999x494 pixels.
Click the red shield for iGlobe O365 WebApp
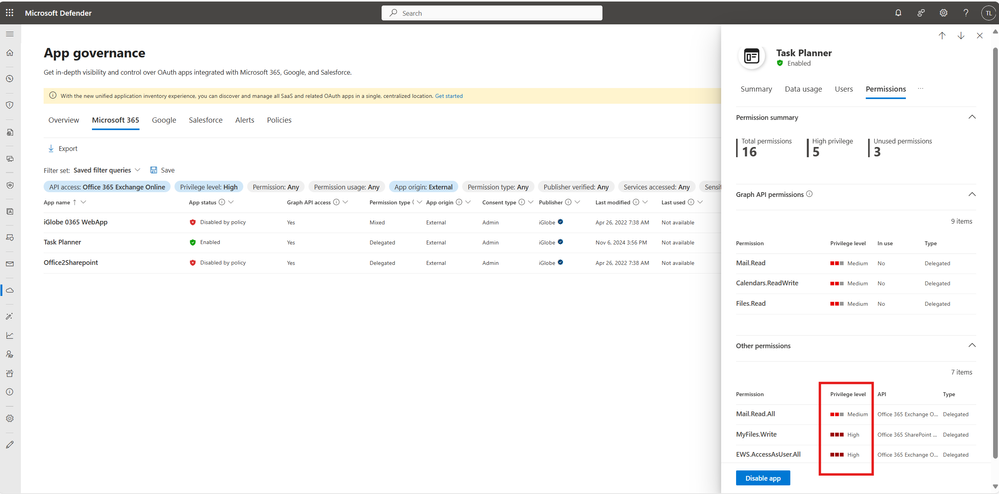tap(192, 222)
